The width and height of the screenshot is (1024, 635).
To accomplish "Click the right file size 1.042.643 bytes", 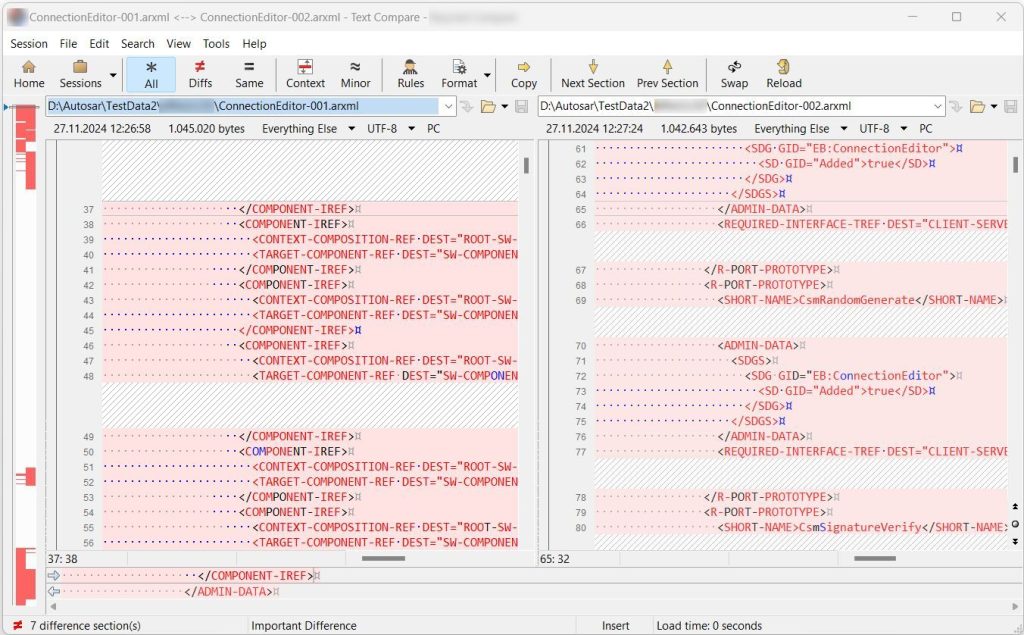I will (x=699, y=129).
